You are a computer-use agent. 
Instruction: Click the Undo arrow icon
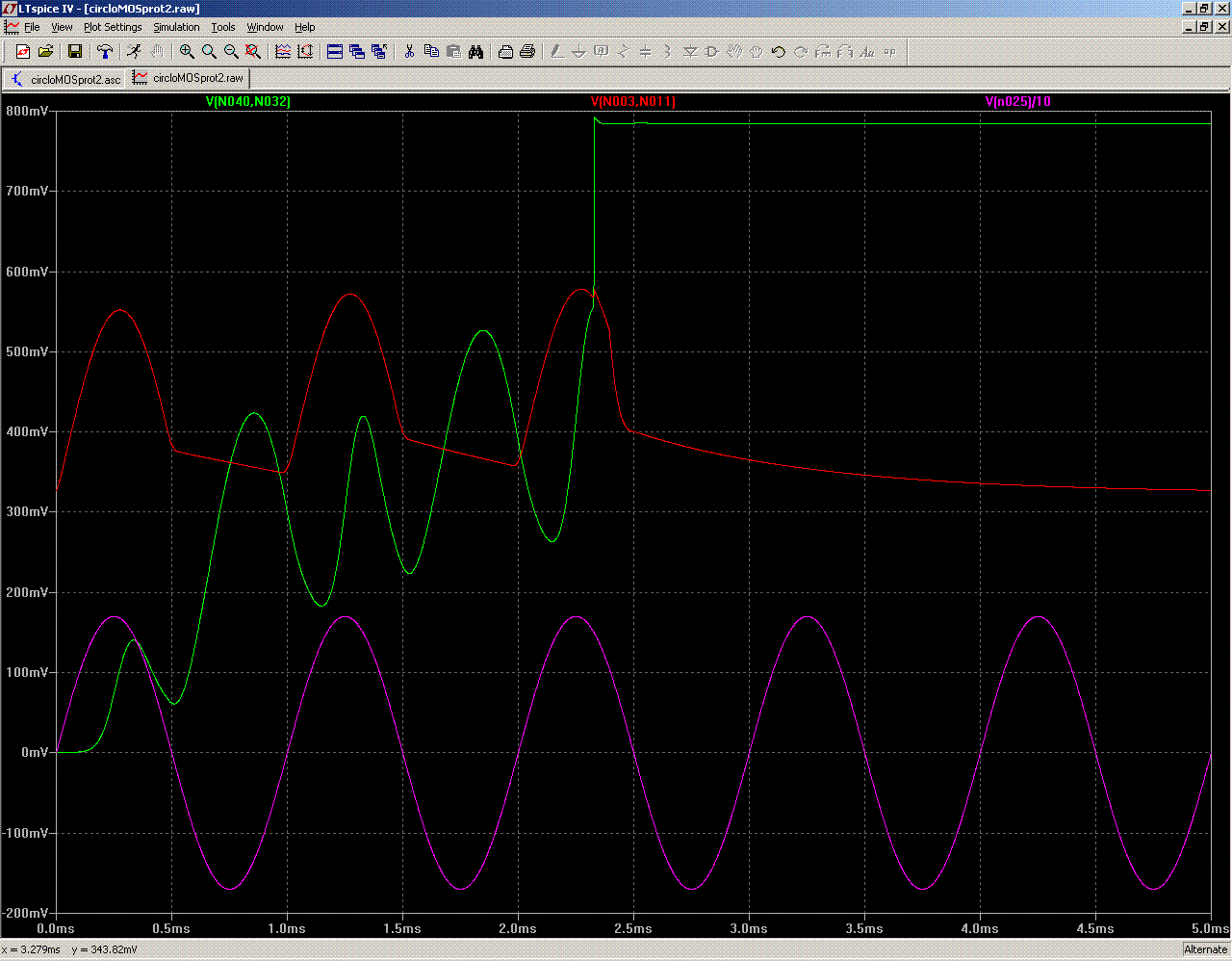click(779, 52)
